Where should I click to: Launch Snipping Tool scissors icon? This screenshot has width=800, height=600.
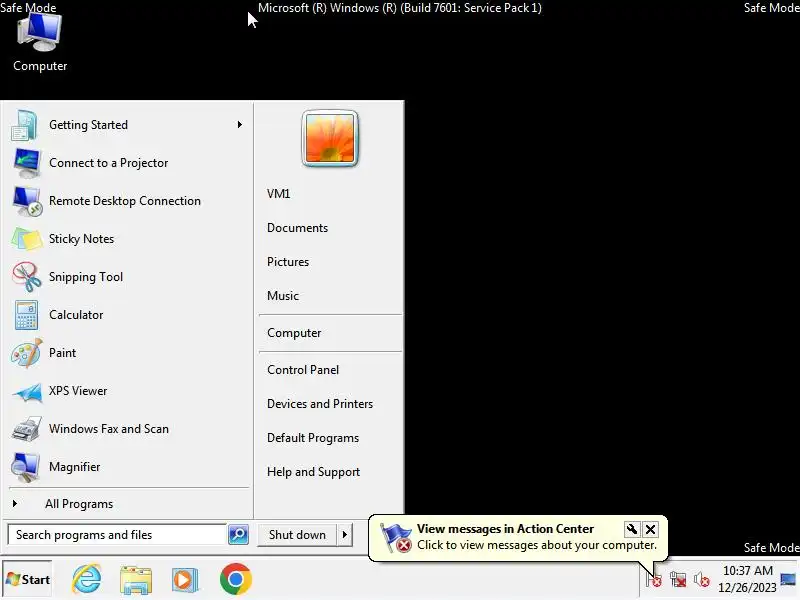click(x=26, y=277)
